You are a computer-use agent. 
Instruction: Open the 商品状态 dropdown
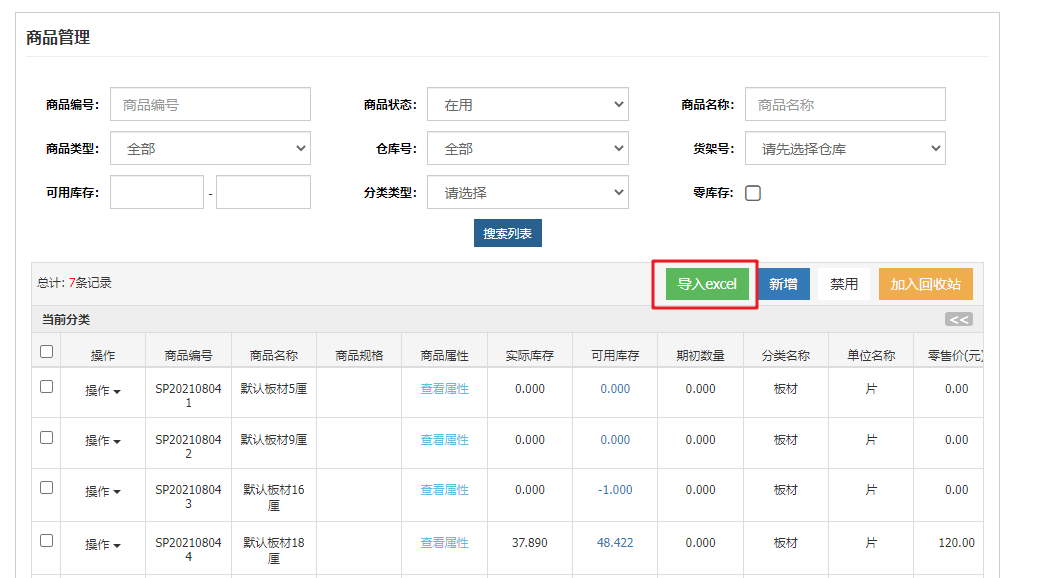click(x=527, y=104)
